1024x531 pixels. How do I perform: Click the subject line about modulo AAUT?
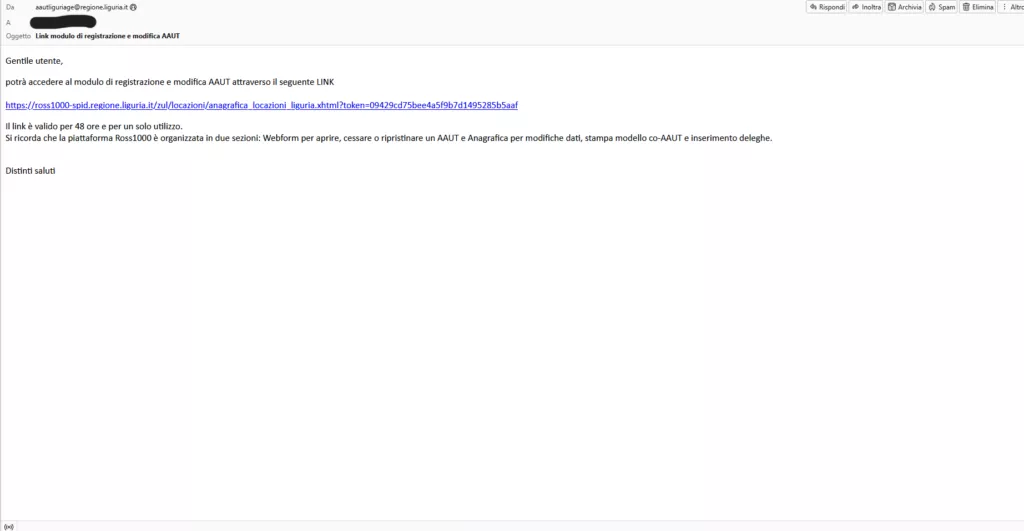point(107,36)
